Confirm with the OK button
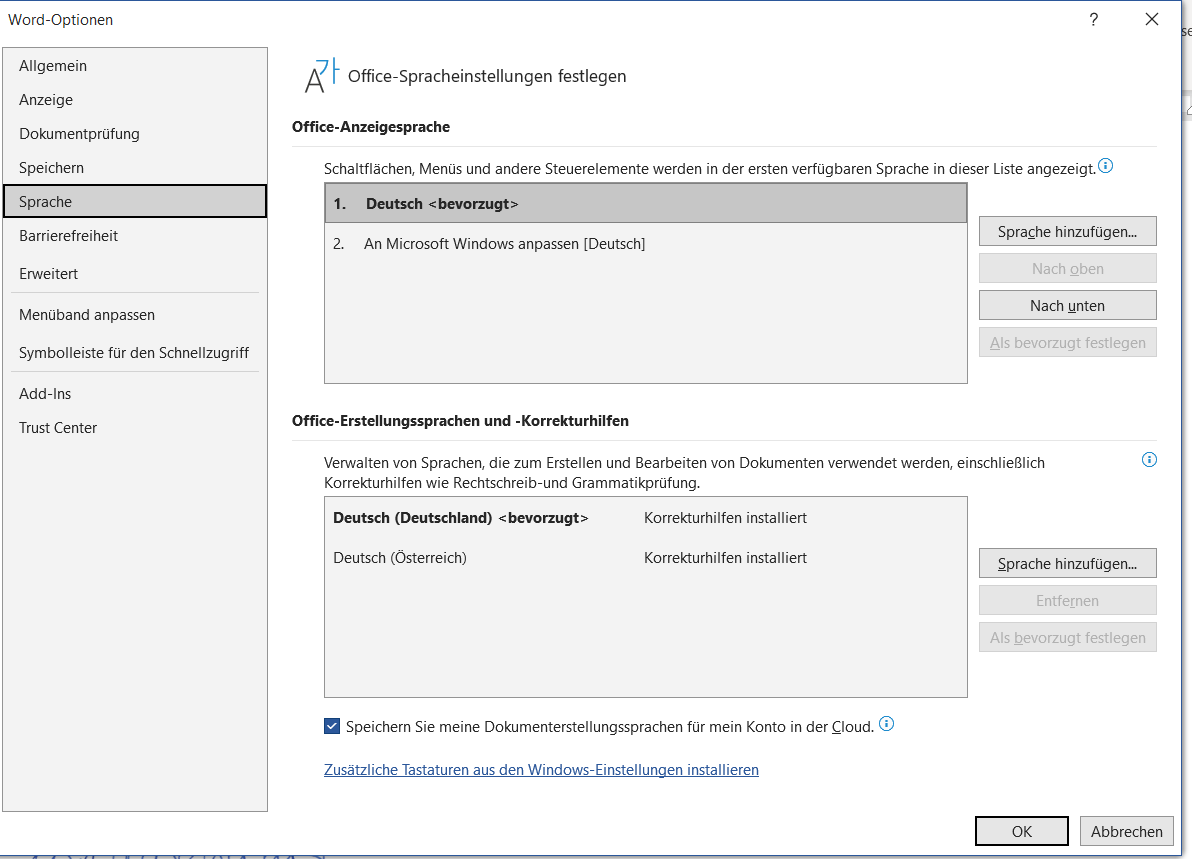The width and height of the screenshot is (1192, 859). click(x=1022, y=831)
